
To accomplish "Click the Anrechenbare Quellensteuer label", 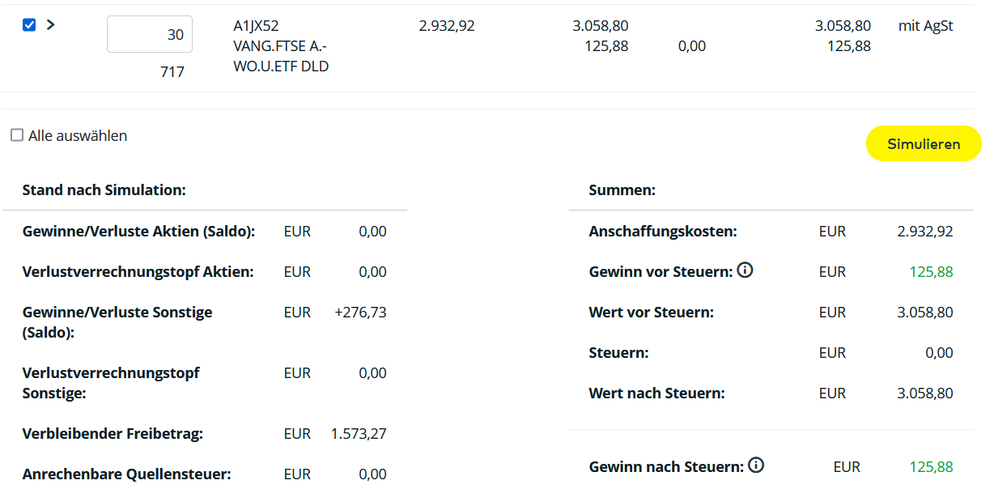I will click(x=125, y=474).
